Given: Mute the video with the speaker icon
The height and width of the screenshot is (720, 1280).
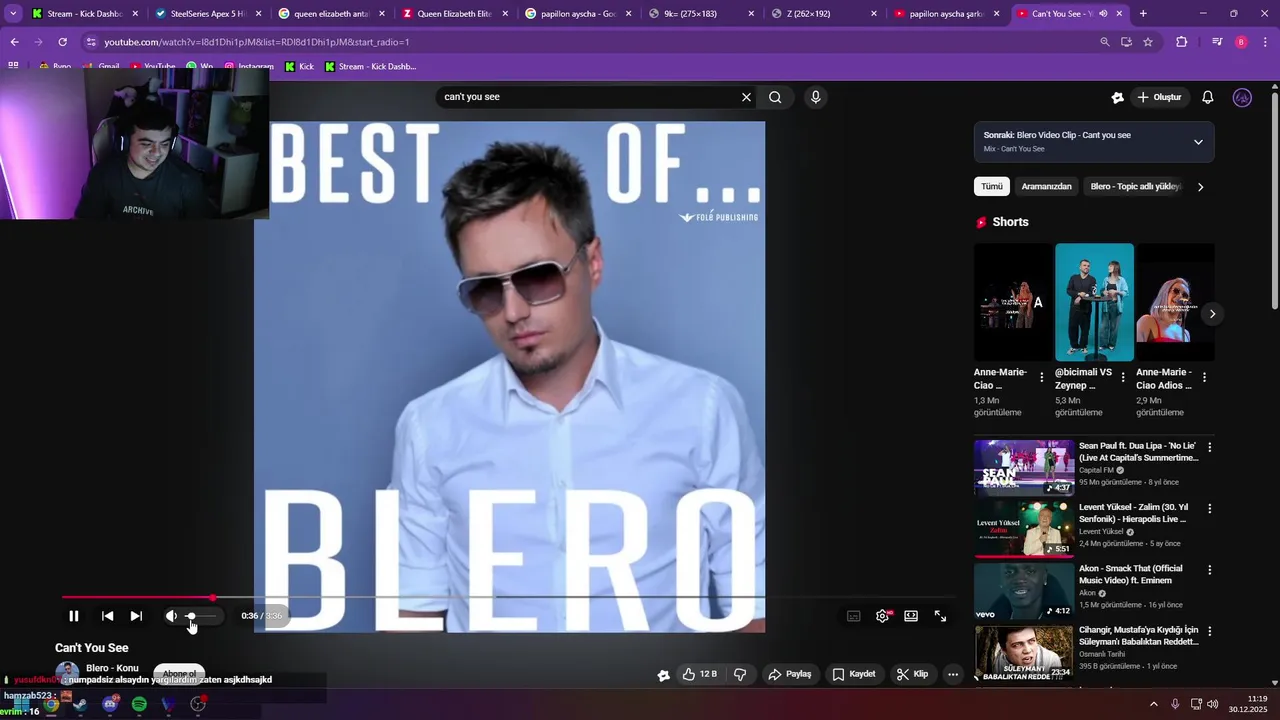Looking at the screenshot, I should 171,616.
